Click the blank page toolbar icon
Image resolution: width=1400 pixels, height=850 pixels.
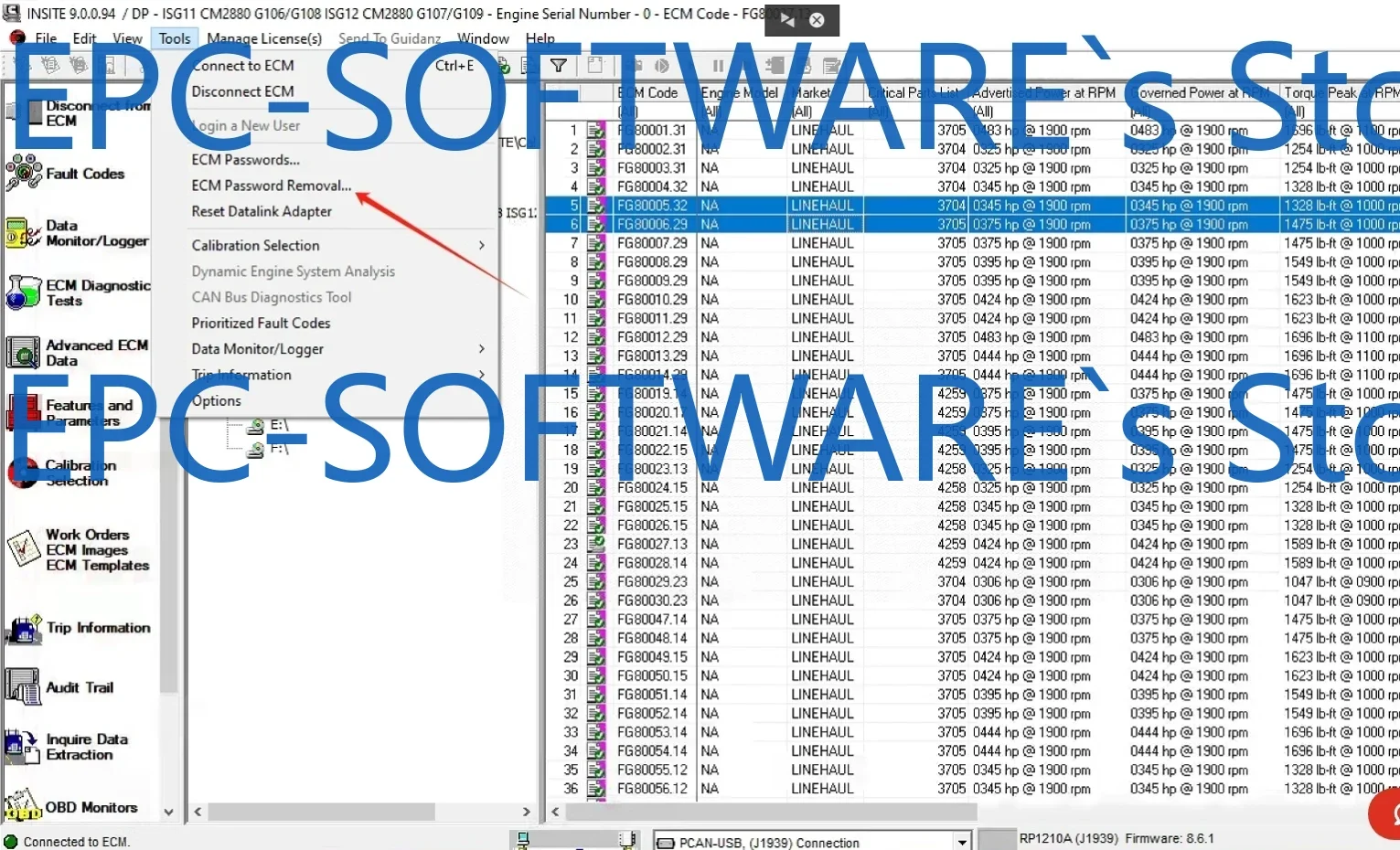point(595,65)
